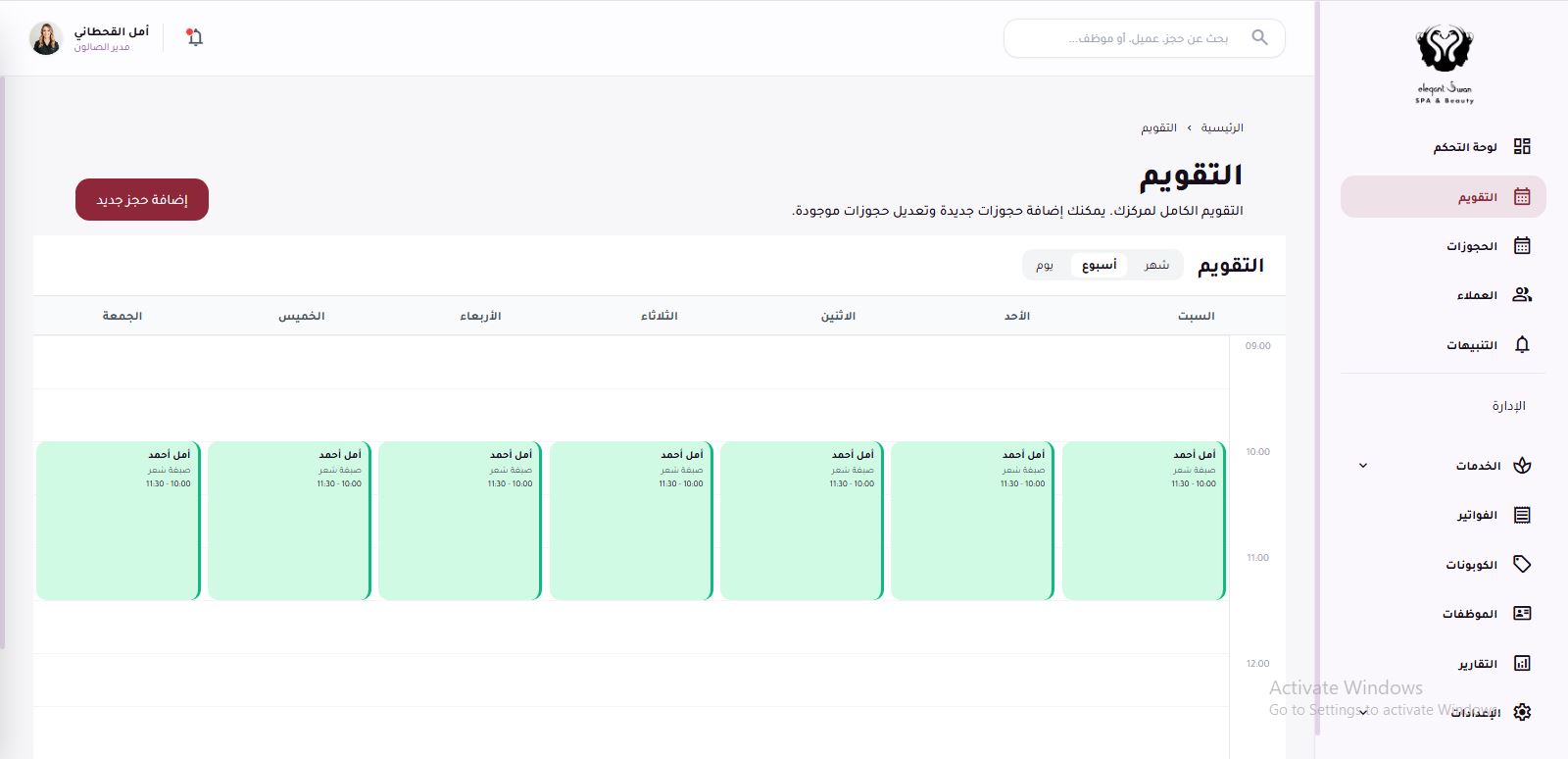Click the coupons (الكوبونات) tag icon
The image size is (1568, 759).
[1521, 564]
